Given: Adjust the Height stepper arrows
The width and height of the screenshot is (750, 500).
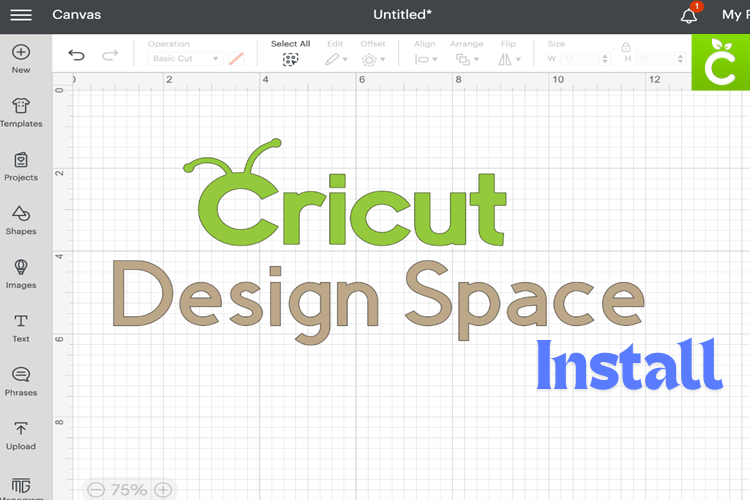Looking at the screenshot, I should coord(680,59).
